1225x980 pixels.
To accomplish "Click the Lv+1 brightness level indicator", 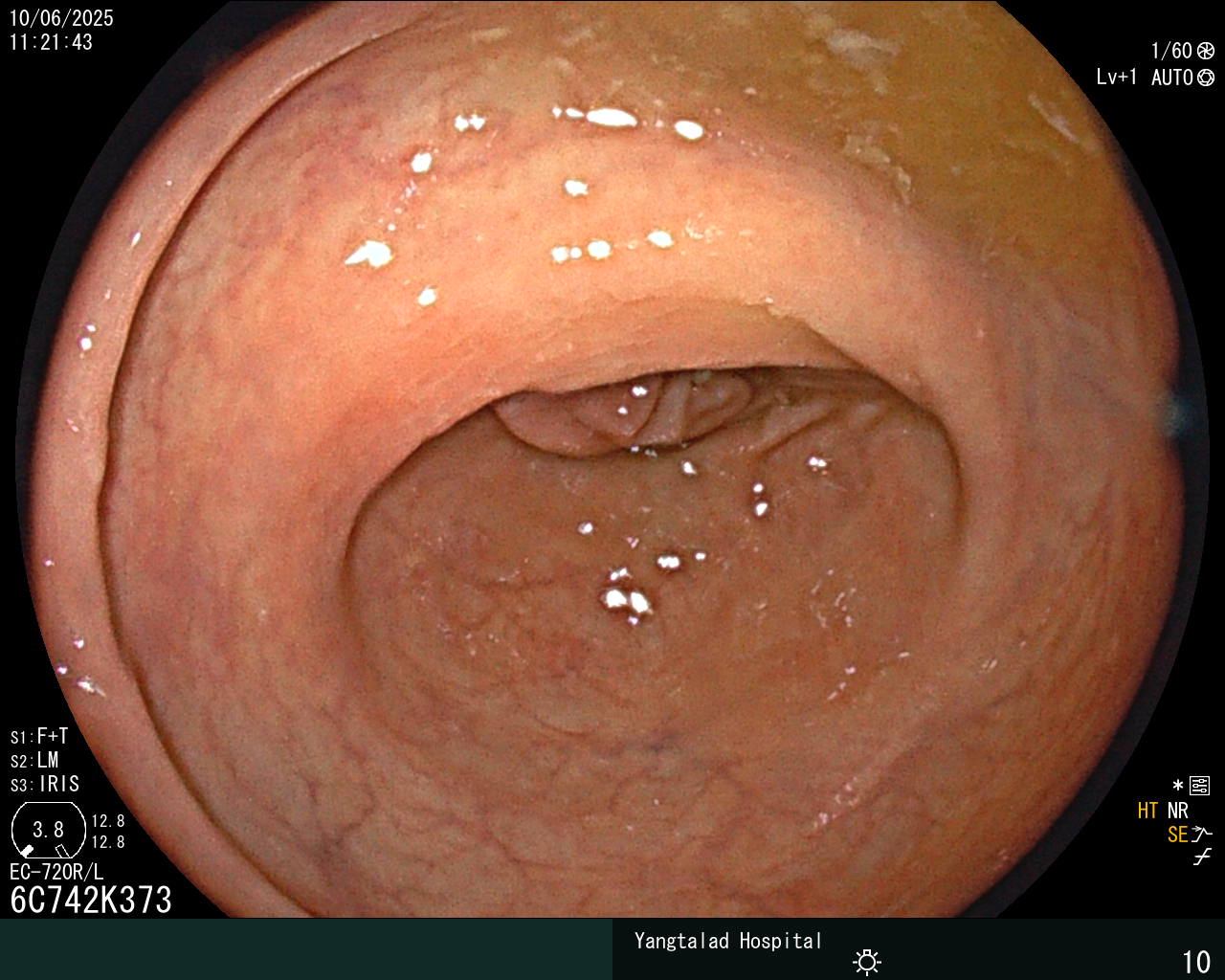I will click(1117, 78).
